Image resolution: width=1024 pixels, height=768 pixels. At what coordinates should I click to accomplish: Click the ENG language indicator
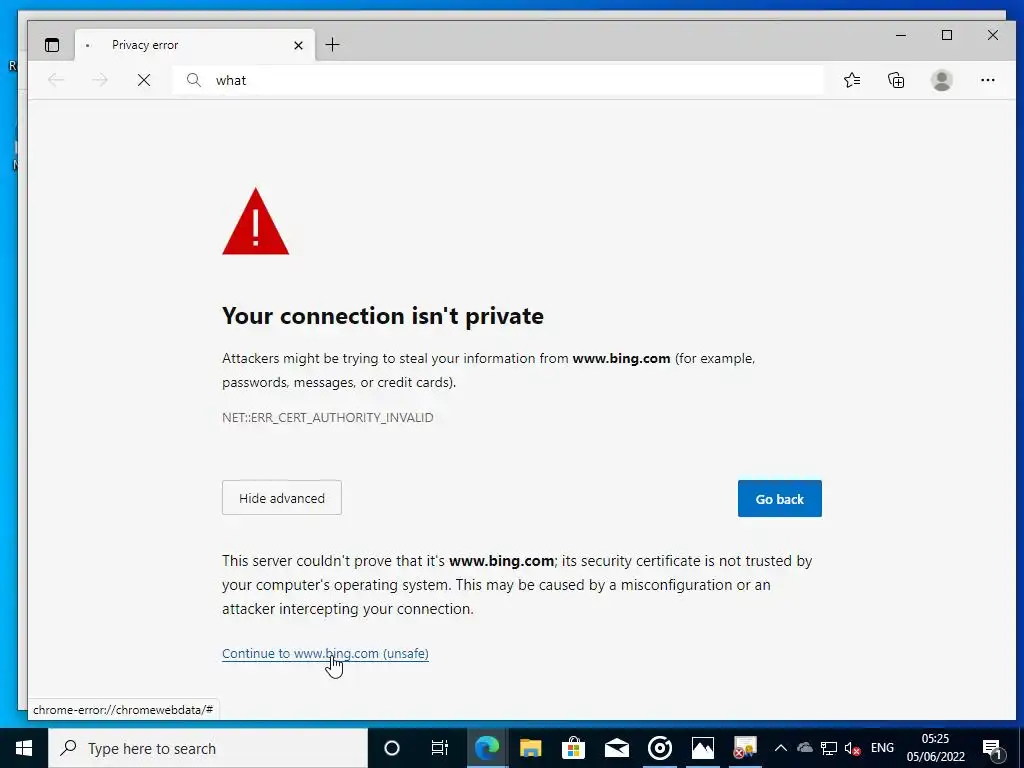click(882, 748)
